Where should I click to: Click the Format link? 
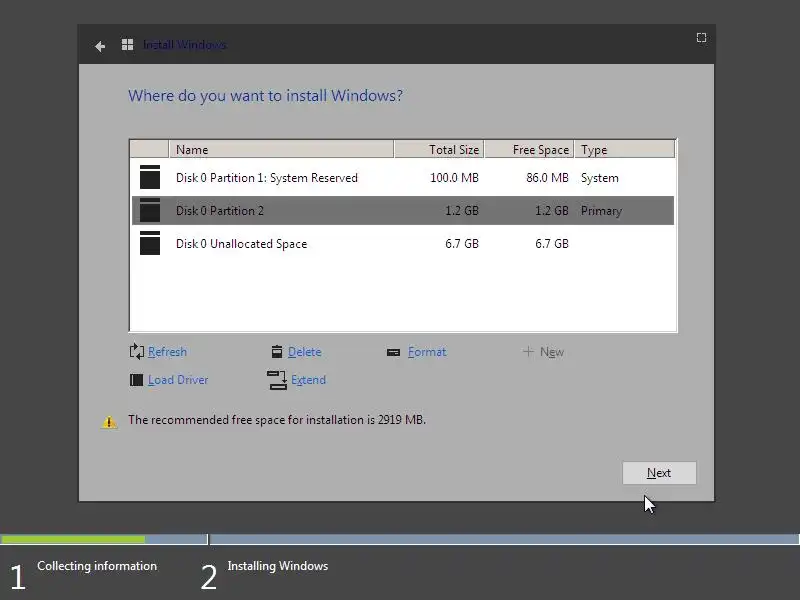[427, 352]
